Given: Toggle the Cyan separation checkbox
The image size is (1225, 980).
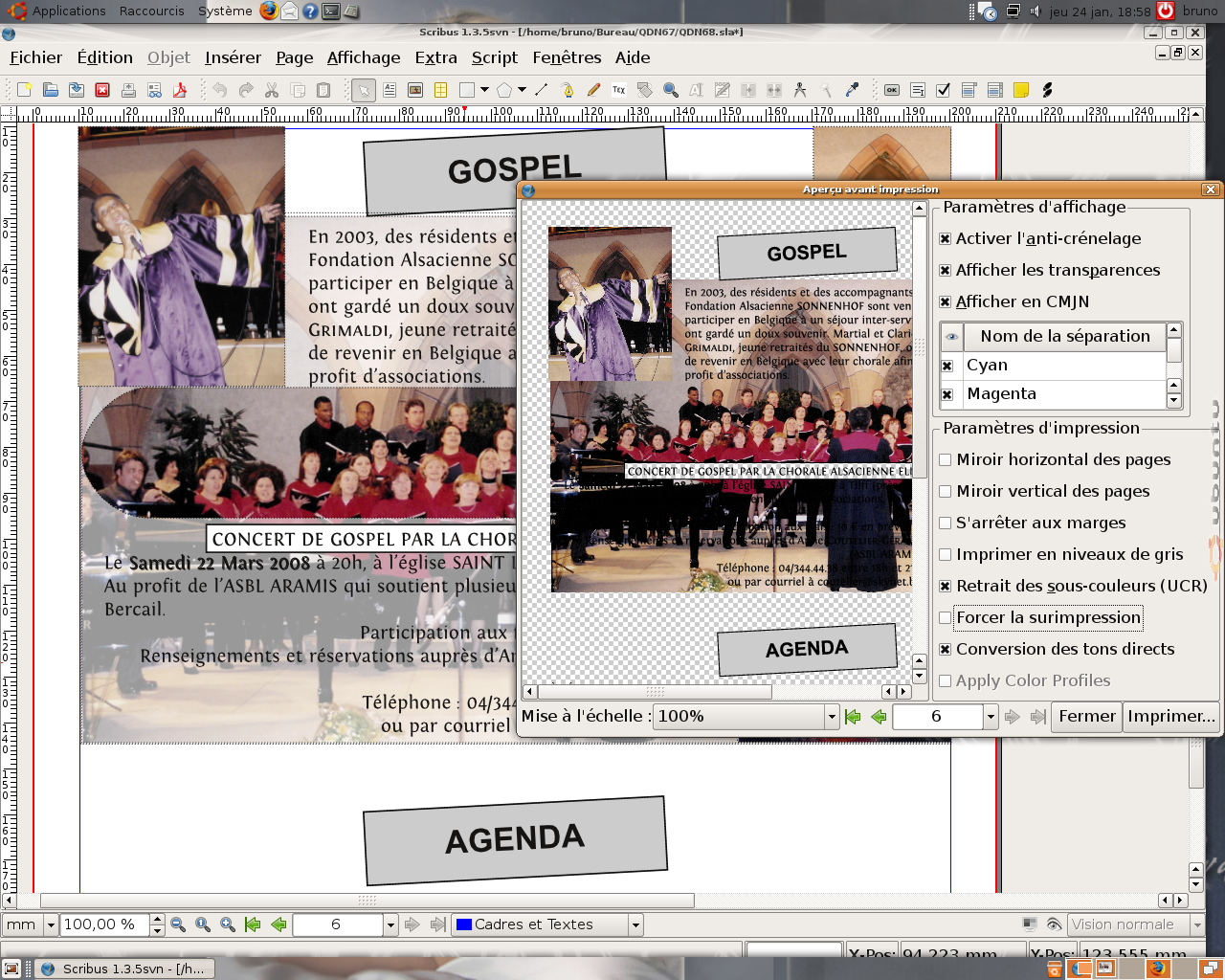Looking at the screenshot, I should (947, 366).
